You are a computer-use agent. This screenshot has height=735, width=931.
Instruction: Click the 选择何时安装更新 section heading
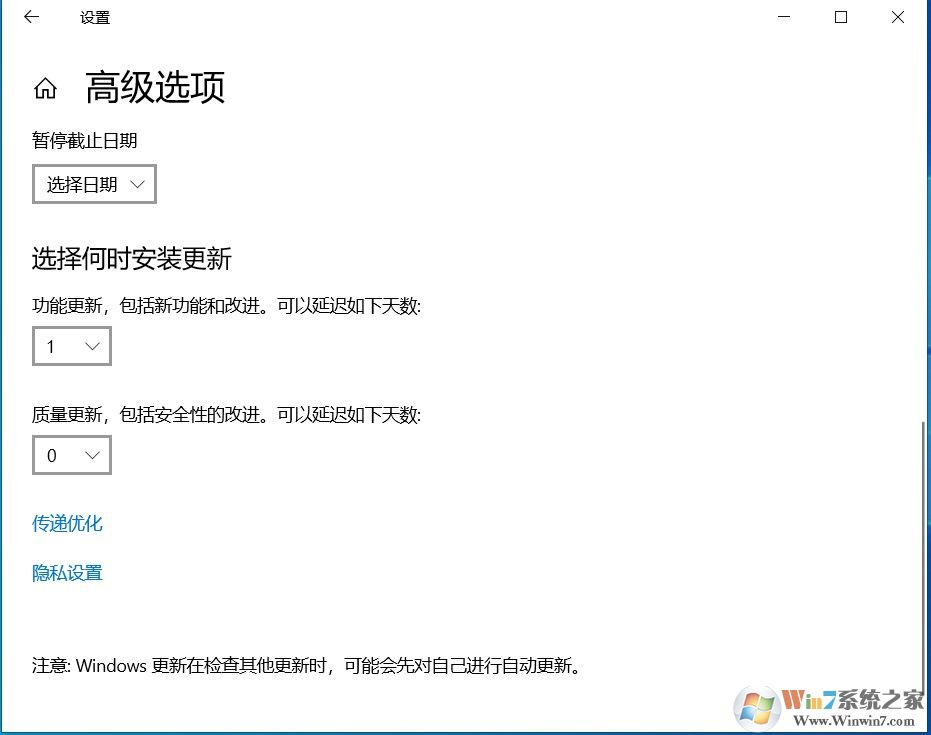[x=131, y=259]
